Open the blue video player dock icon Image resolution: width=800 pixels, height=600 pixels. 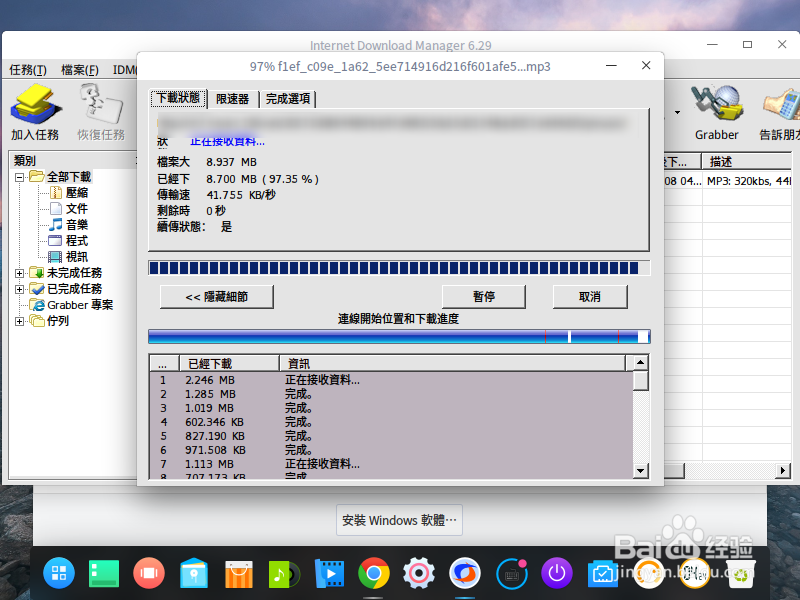[329, 574]
